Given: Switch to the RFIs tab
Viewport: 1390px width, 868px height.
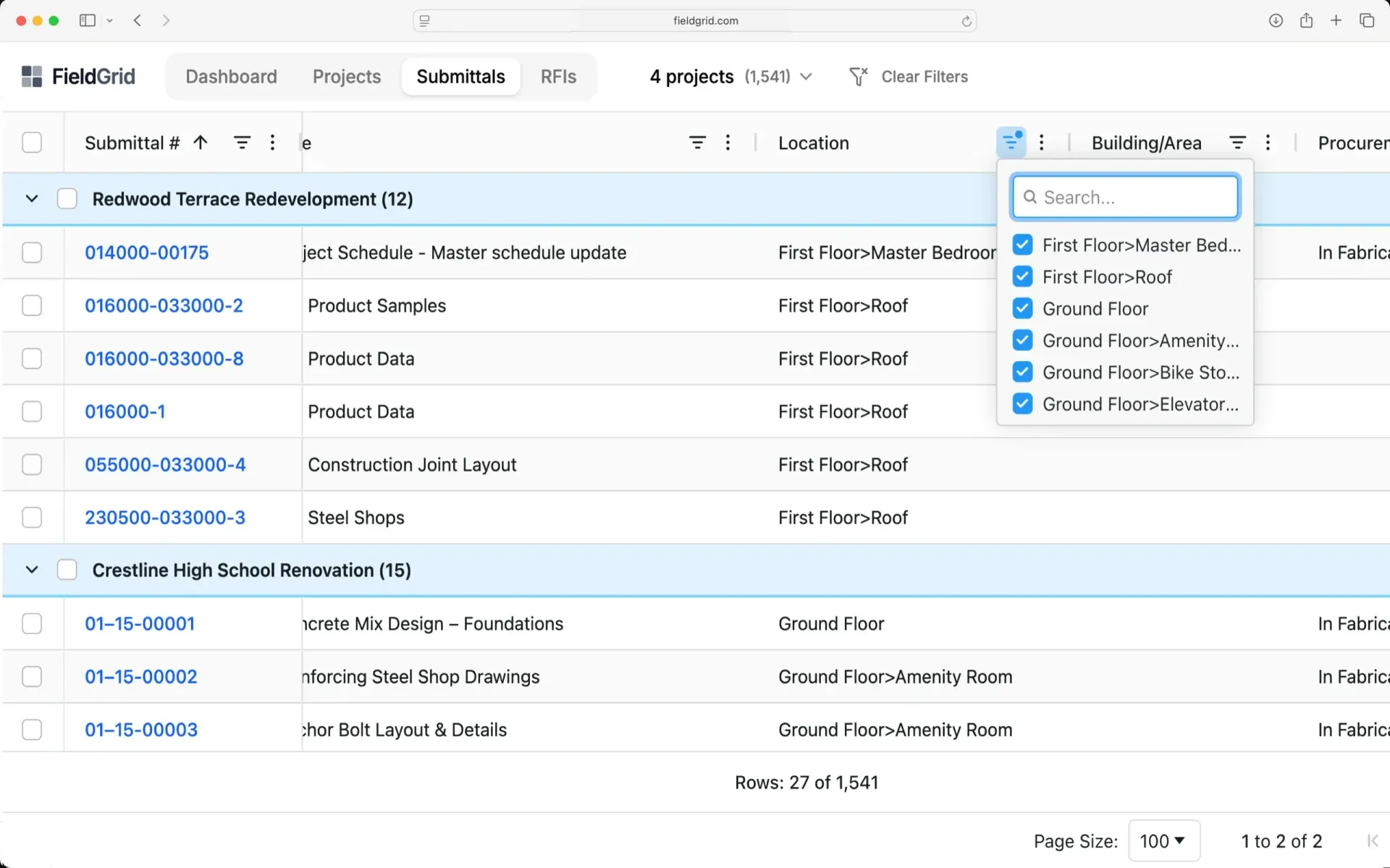Looking at the screenshot, I should [x=557, y=76].
